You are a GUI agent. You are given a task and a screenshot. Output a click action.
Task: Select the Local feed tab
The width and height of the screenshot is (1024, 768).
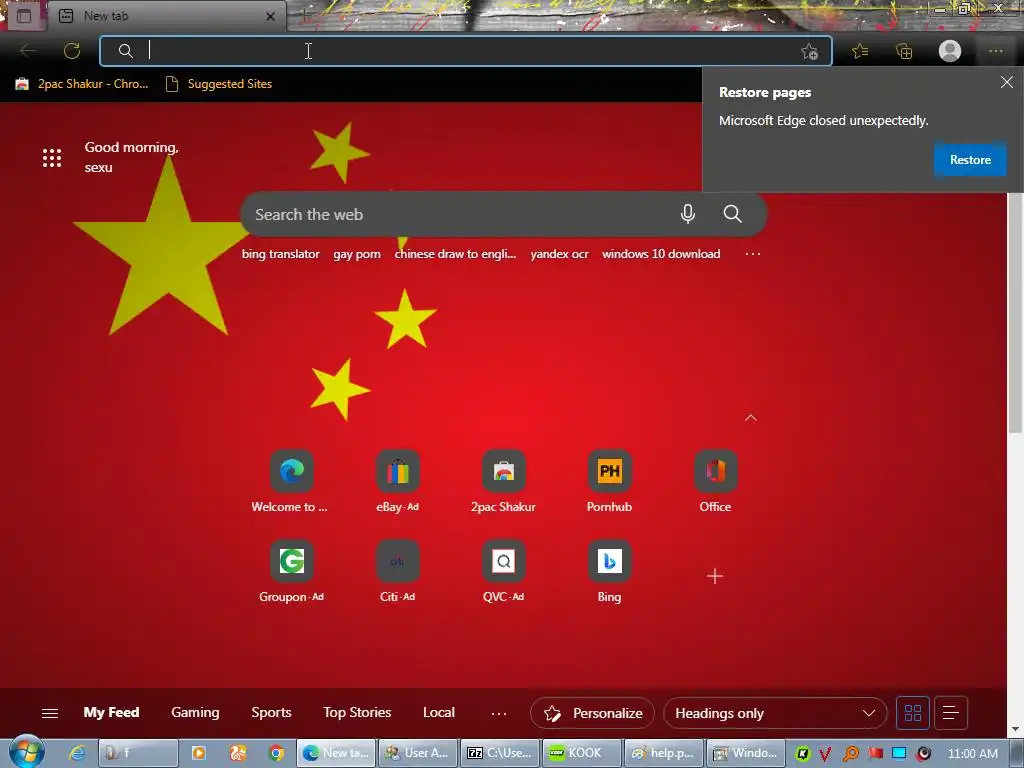439,712
